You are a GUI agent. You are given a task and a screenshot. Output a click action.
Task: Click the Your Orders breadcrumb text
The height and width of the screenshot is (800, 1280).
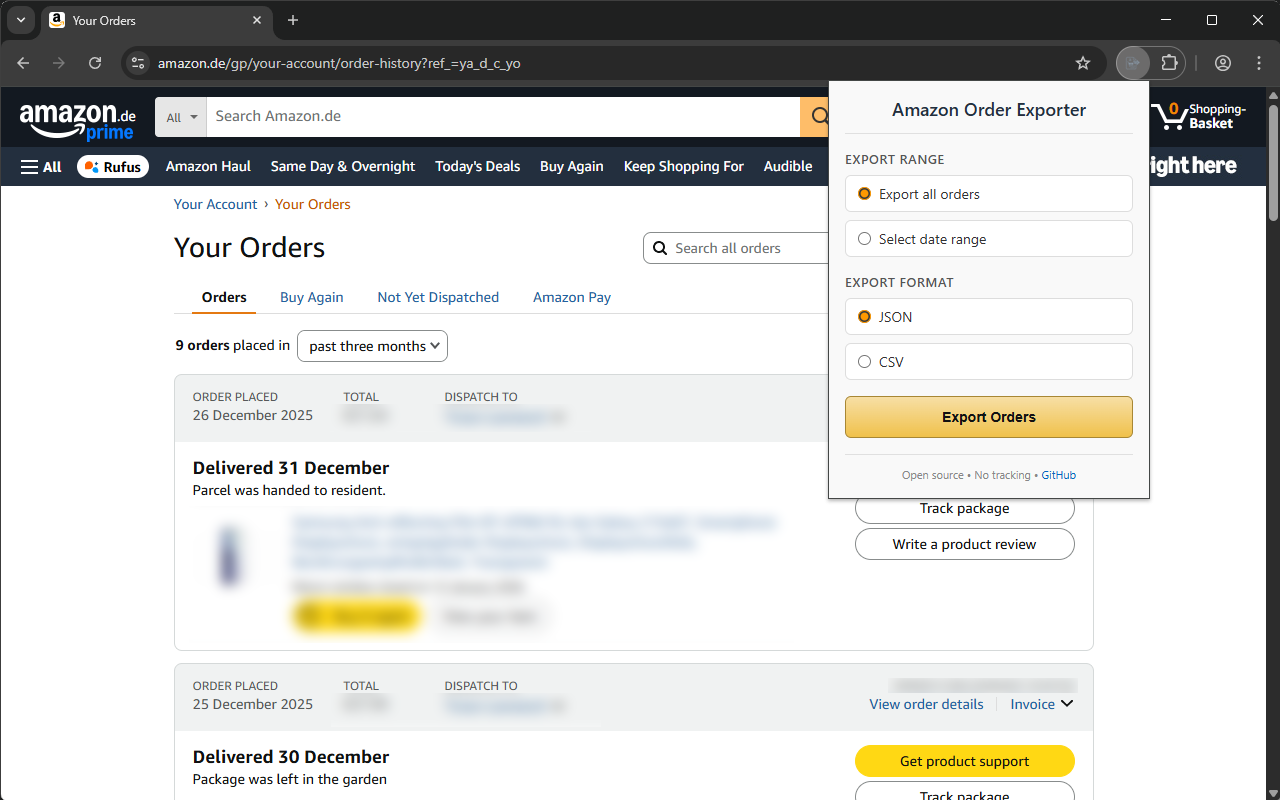point(313,204)
